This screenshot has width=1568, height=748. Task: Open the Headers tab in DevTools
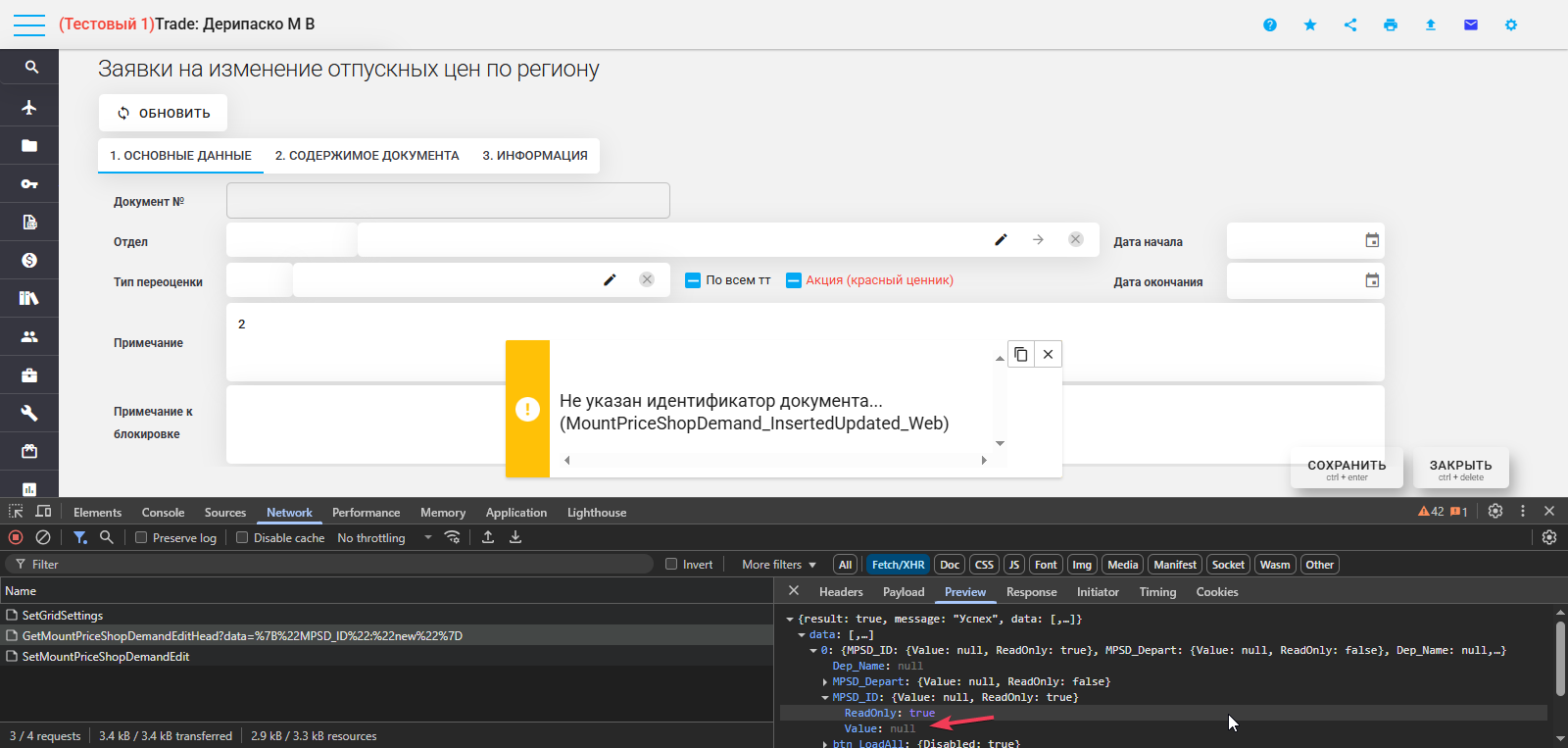point(841,592)
